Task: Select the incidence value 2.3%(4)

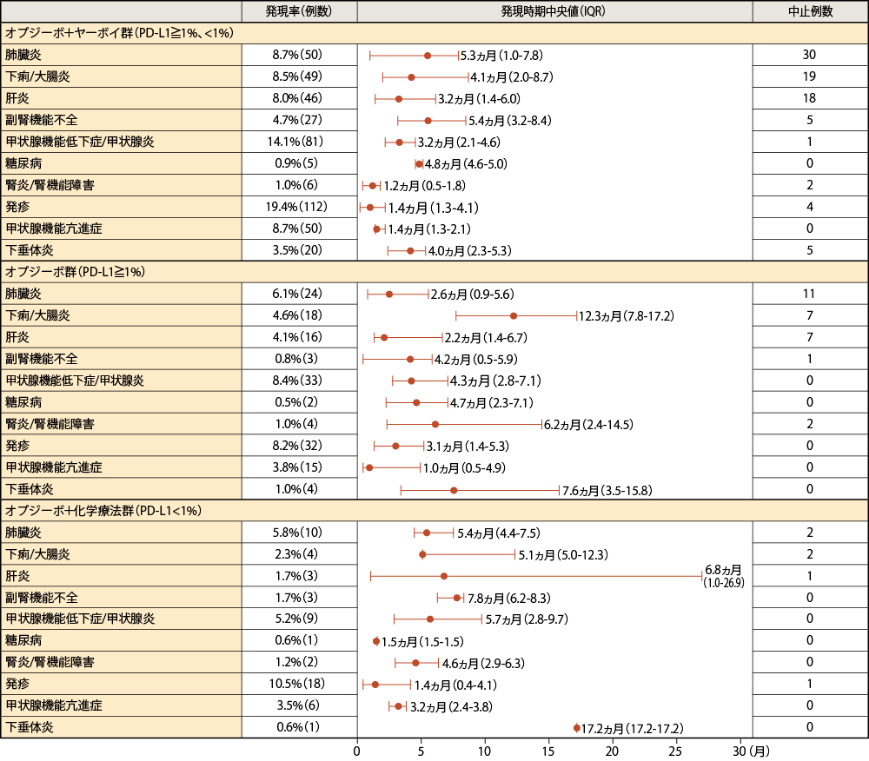Action: point(297,554)
